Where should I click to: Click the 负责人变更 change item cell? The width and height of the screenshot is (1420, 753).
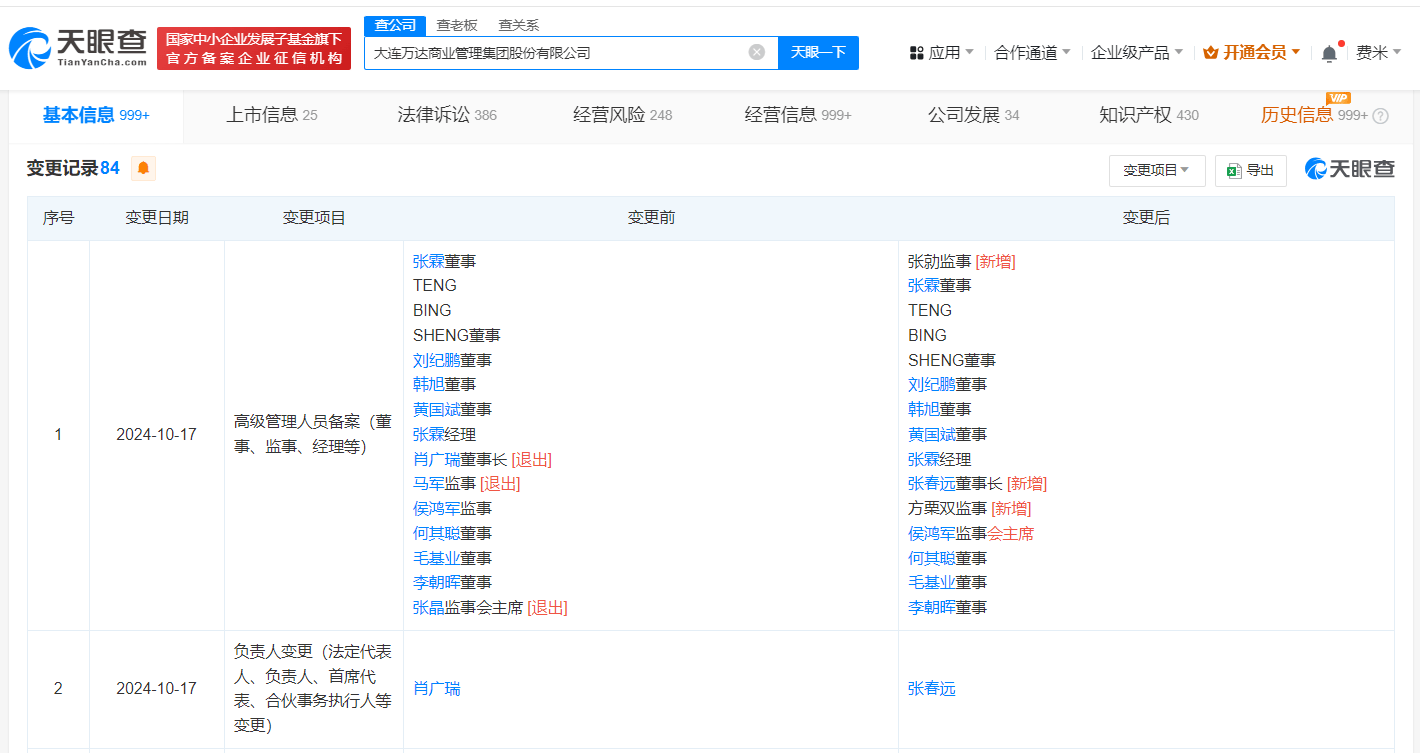point(313,689)
